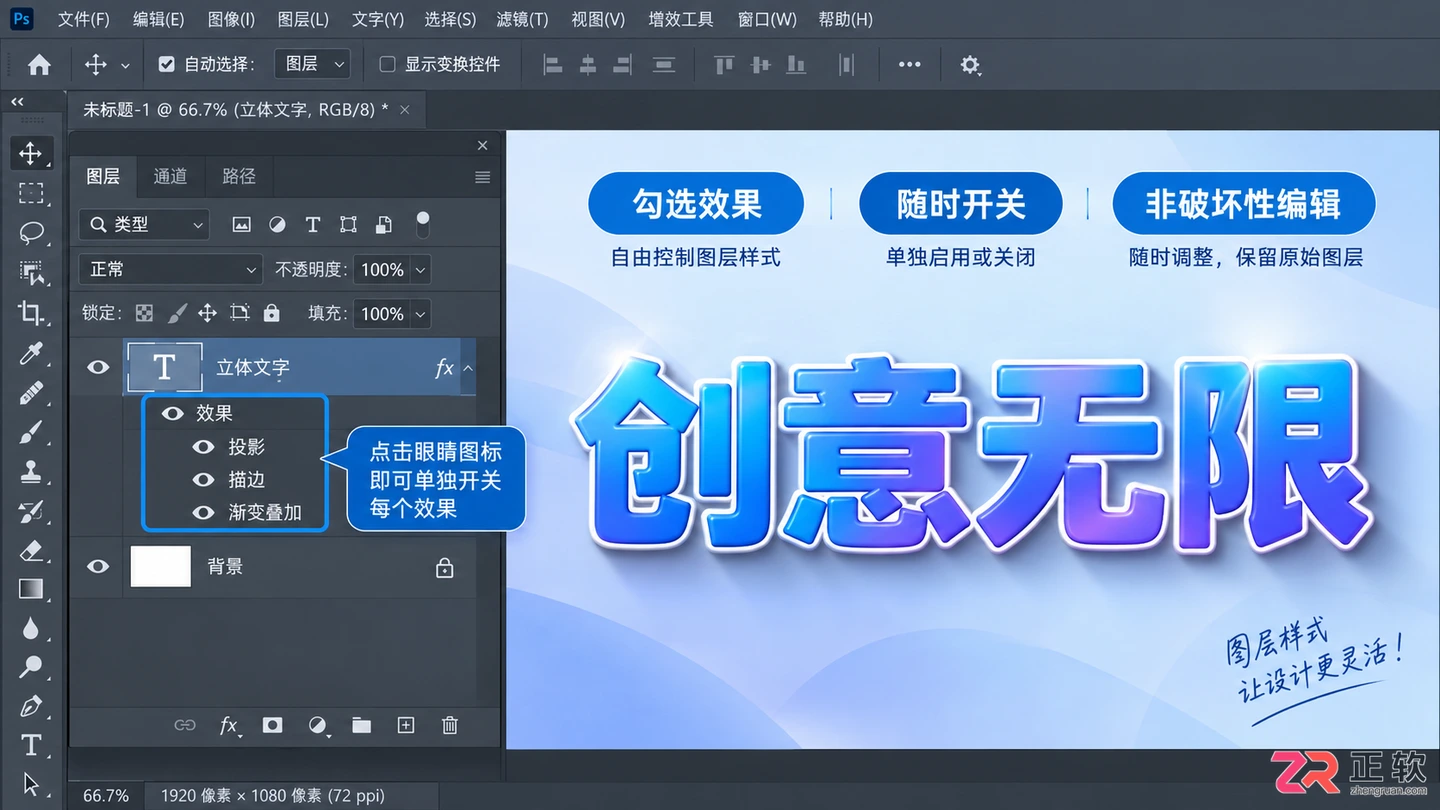Image resolution: width=1440 pixels, height=810 pixels.
Task: Uncheck the 自动选择 checkbox
Action: [167, 65]
